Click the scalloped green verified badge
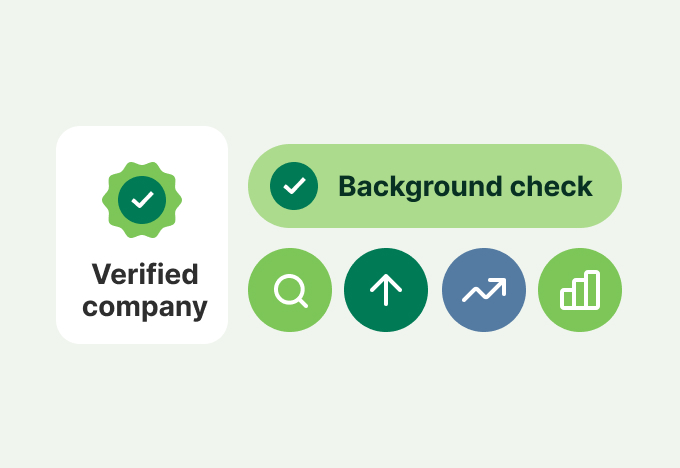The height and width of the screenshot is (468, 680). [142, 200]
